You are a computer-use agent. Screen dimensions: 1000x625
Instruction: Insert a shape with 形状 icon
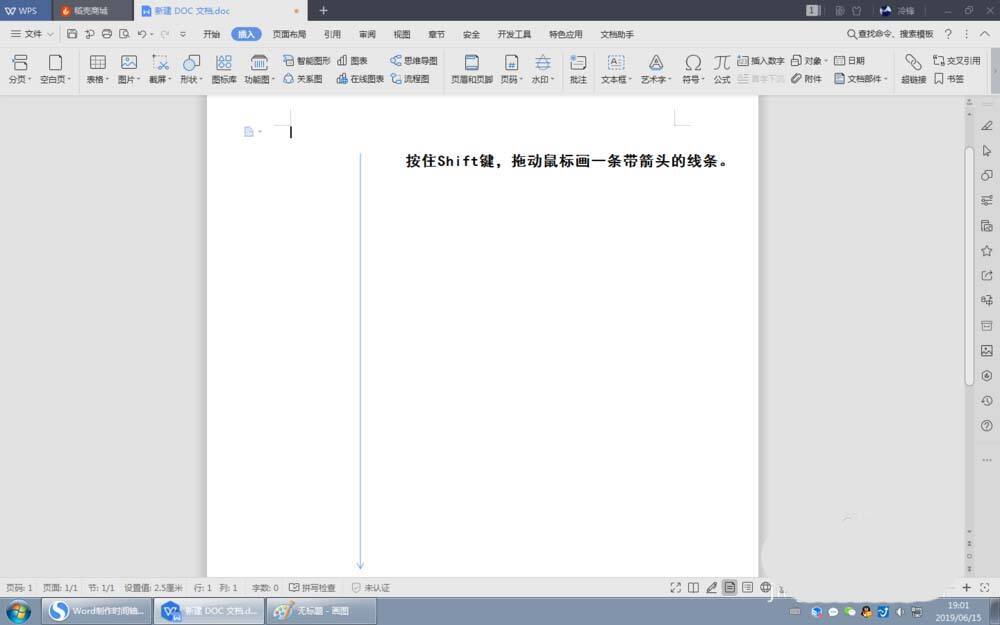(x=190, y=67)
